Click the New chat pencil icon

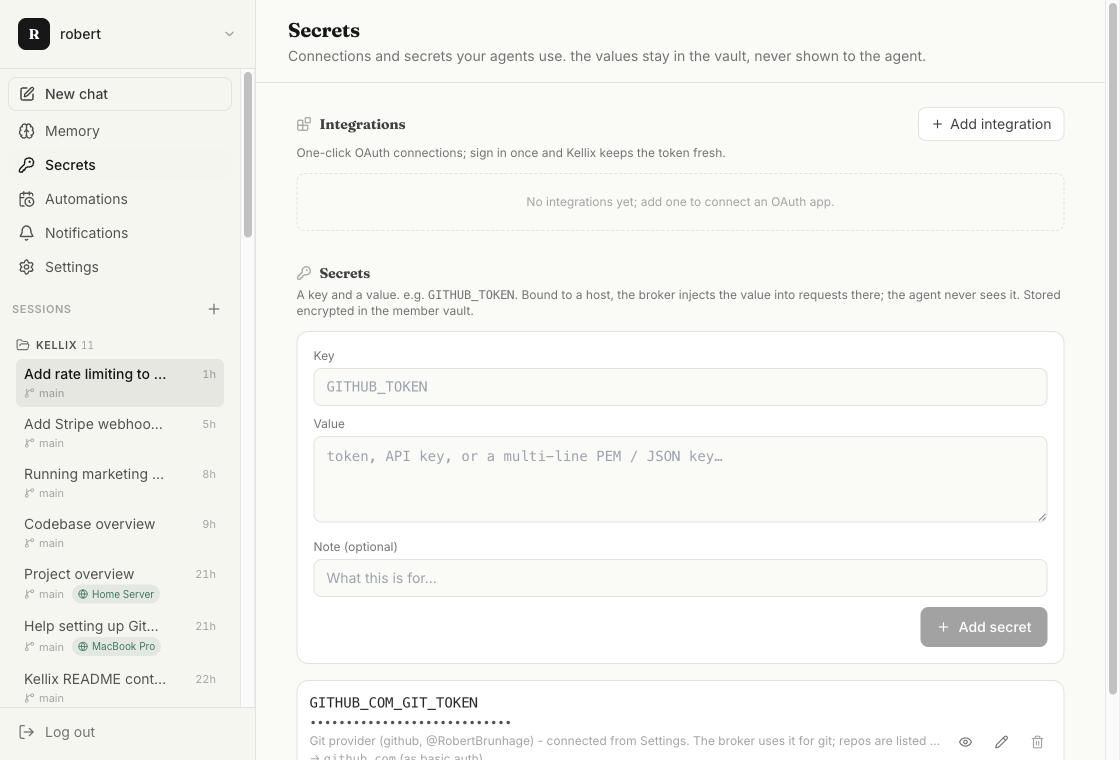click(26, 94)
